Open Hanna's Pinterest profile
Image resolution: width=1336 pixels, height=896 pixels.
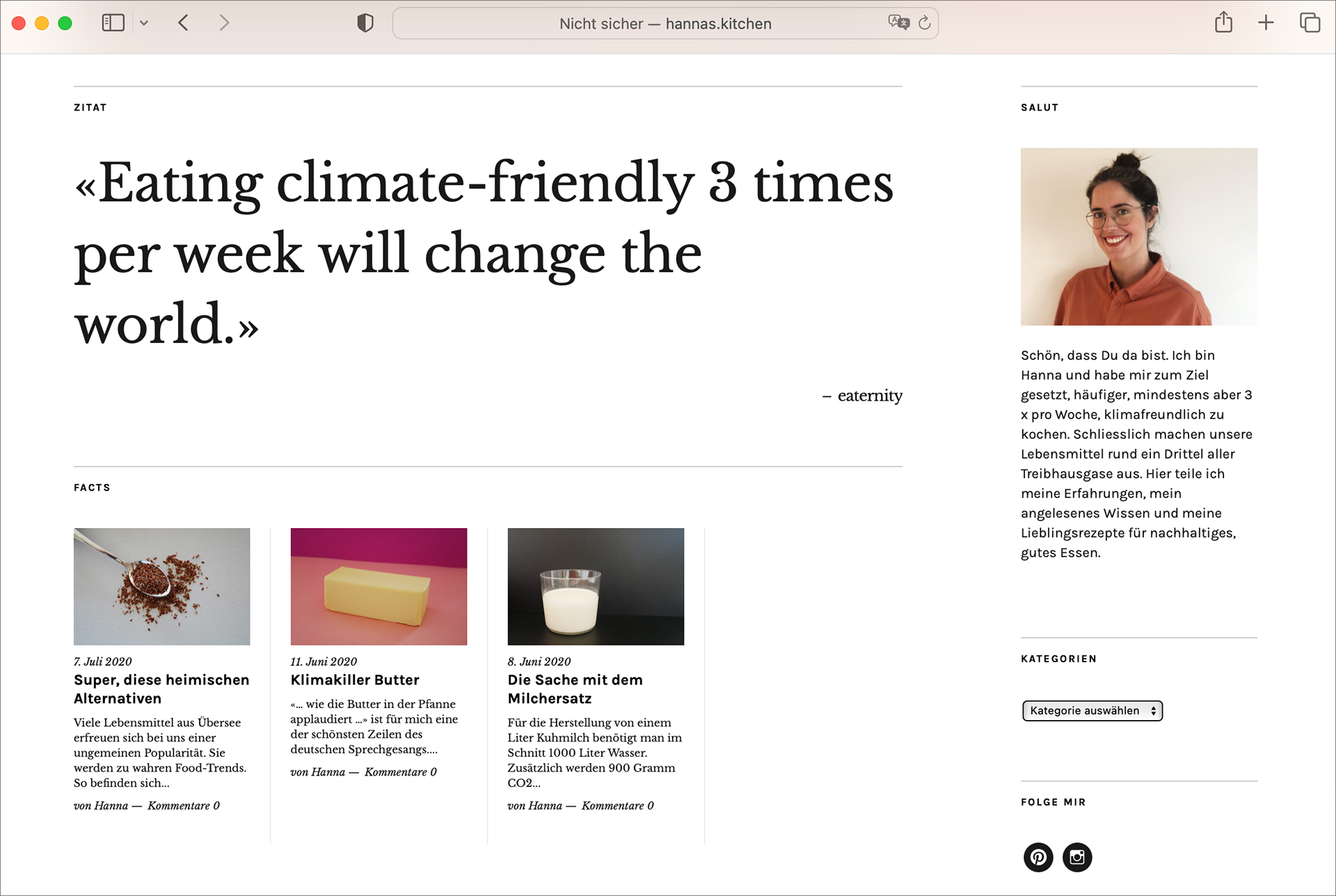(x=1038, y=857)
